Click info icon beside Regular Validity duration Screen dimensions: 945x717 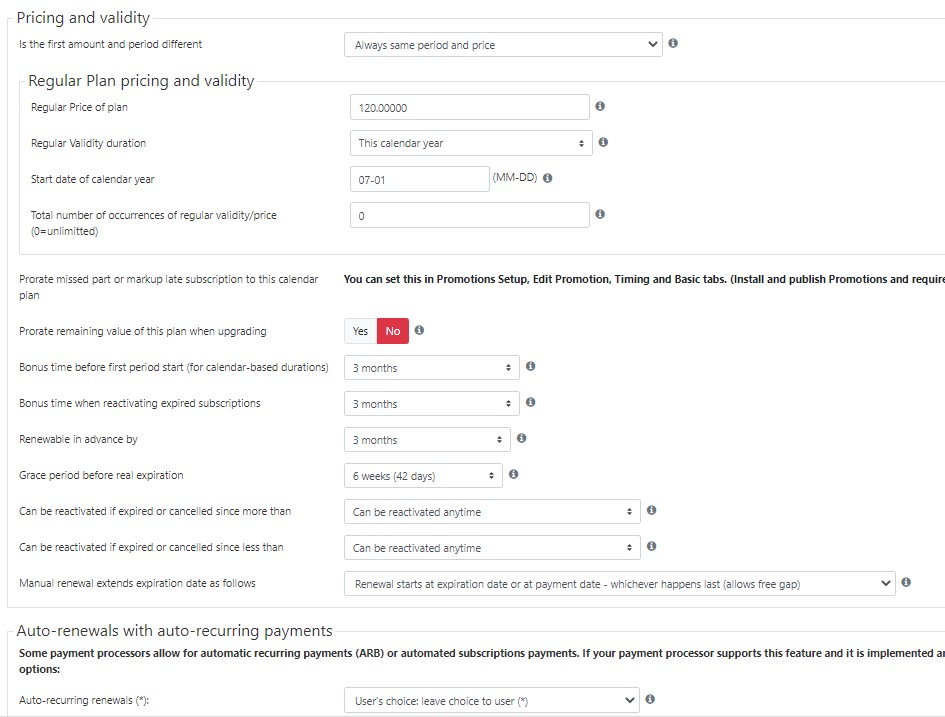click(x=603, y=142)
